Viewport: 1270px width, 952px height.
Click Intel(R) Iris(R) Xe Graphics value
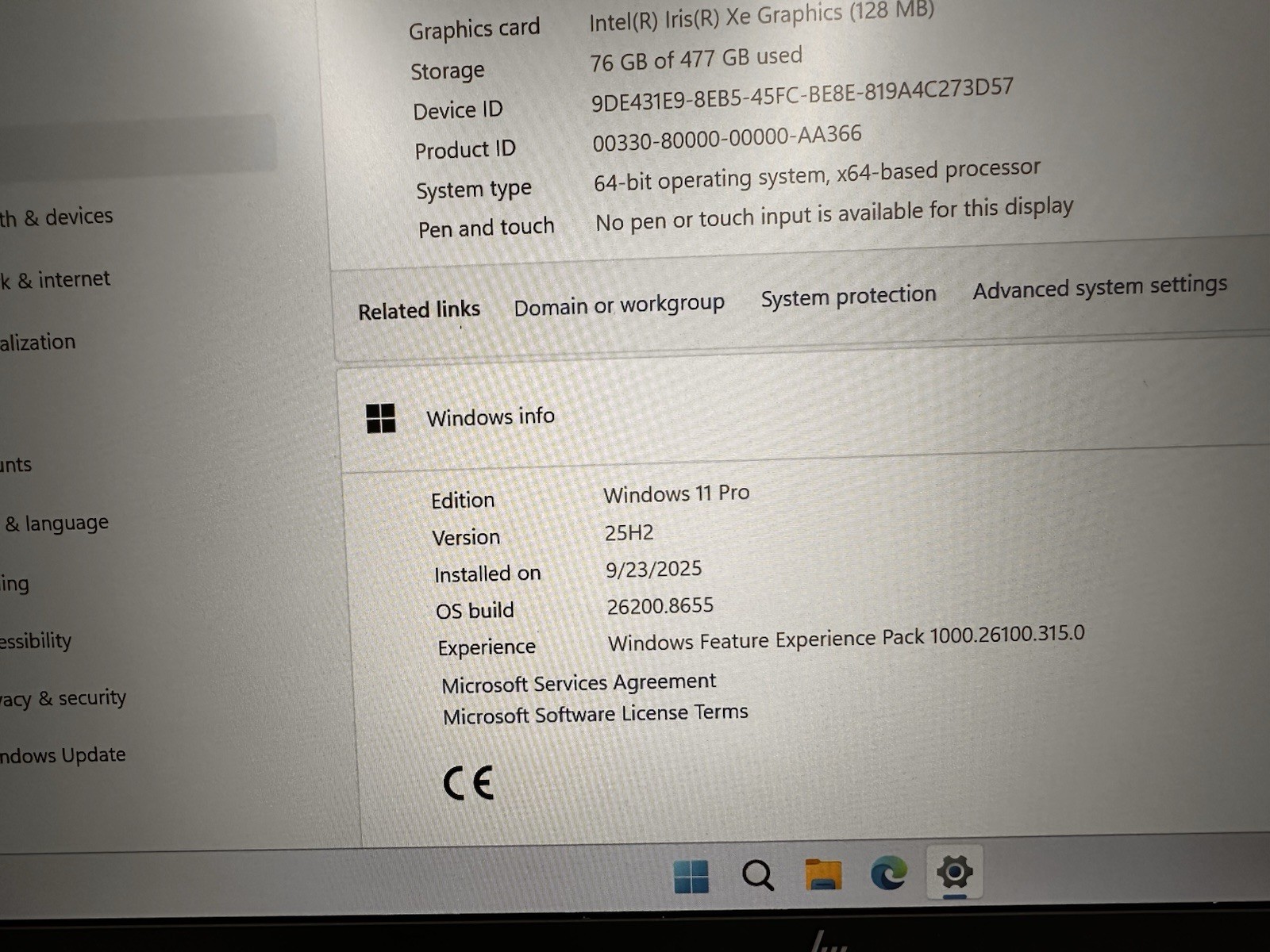[762, 16]
